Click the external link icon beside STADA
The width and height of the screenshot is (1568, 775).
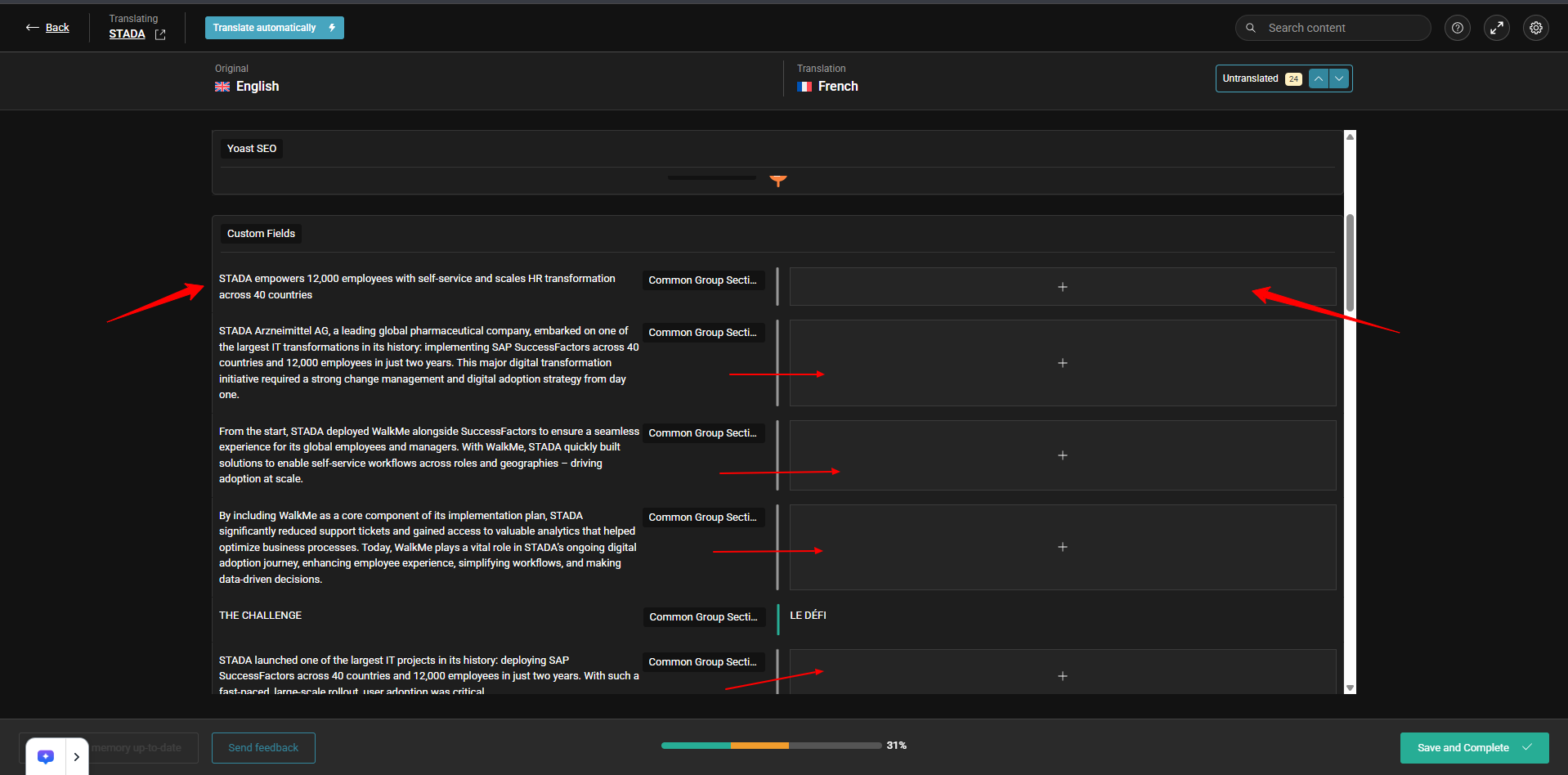pyautogui.click(x=160, y=34)
